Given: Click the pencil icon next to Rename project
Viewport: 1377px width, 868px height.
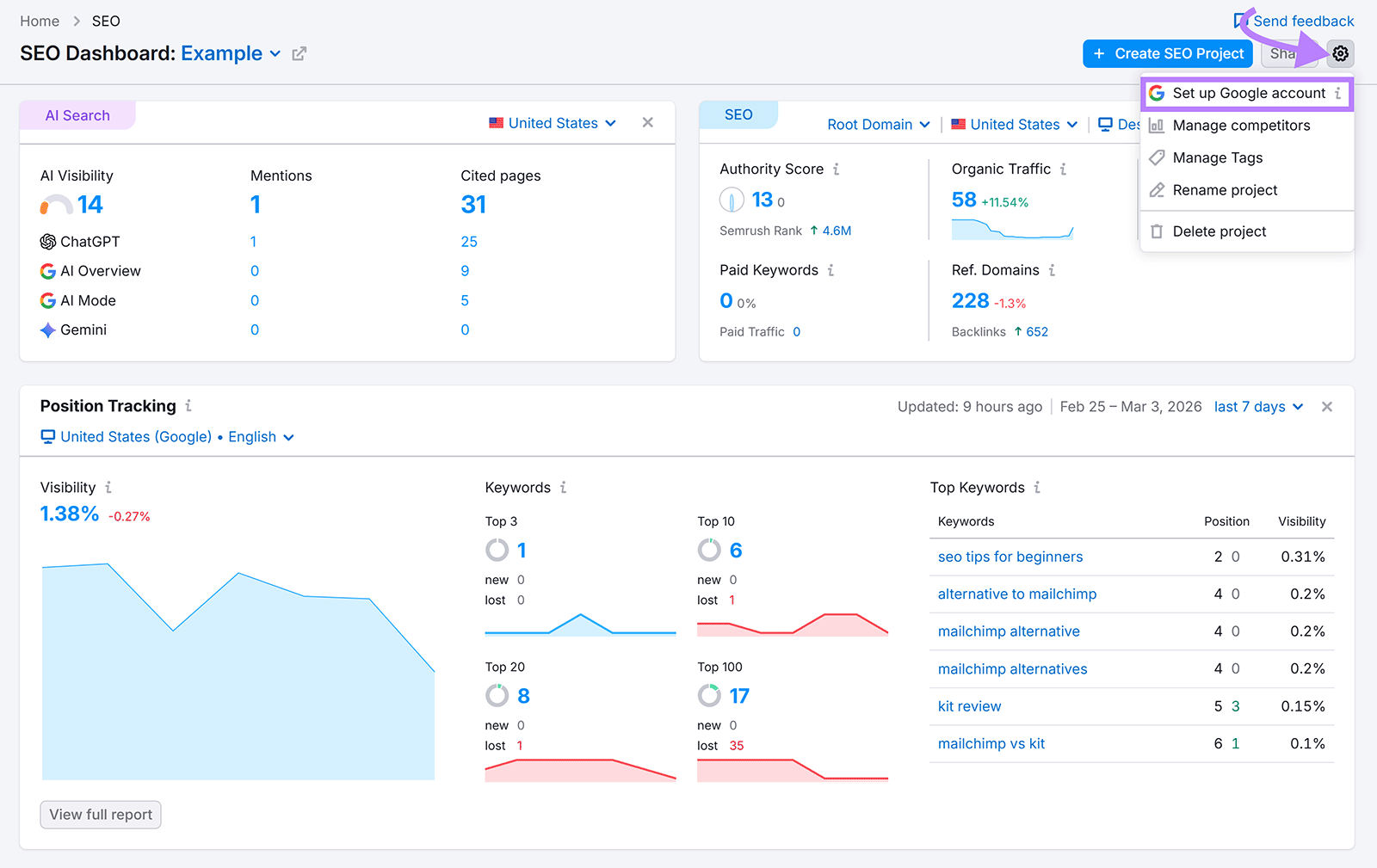Looking at the screenshot, I should (x=1158, y=190).
